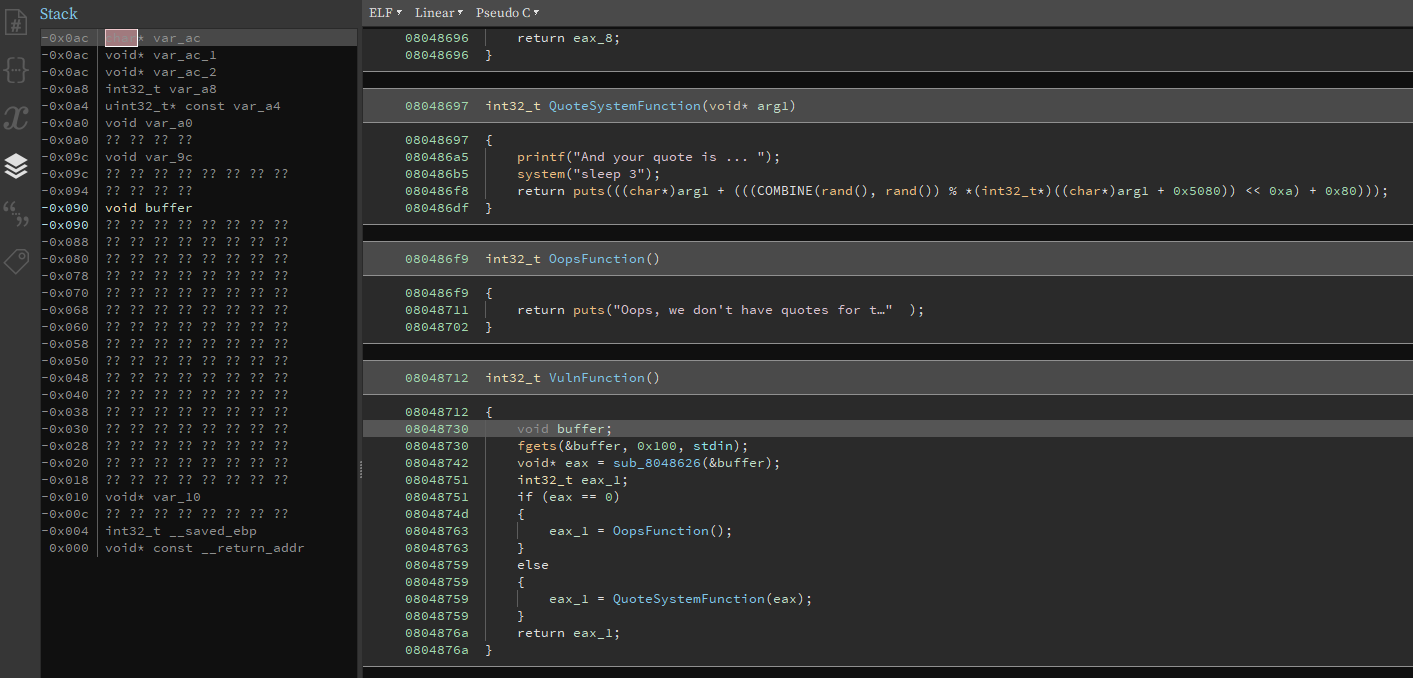Click the fgets call in VulnFunction

coord(536,446)
